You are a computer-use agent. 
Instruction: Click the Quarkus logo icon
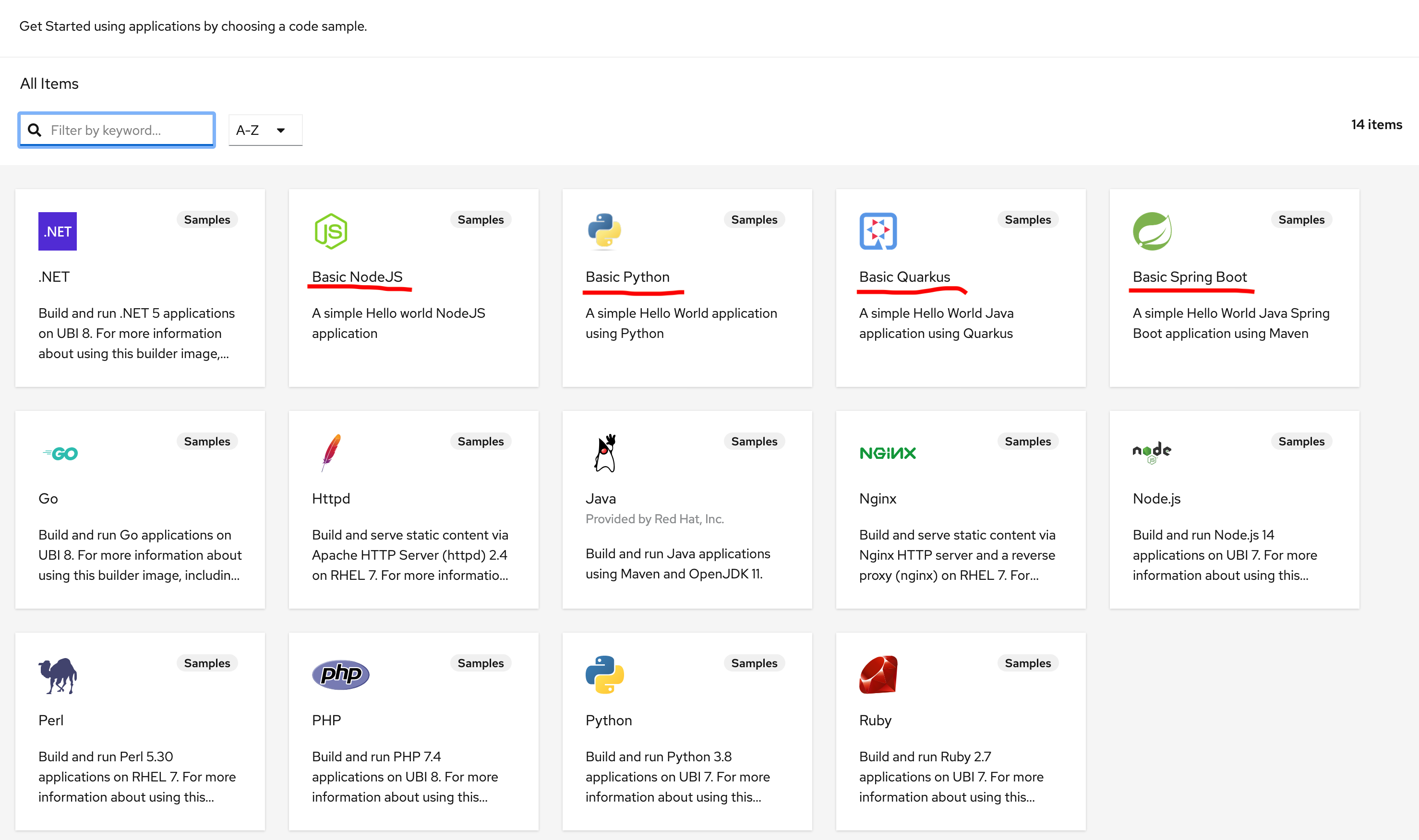(x=878, y=231)
